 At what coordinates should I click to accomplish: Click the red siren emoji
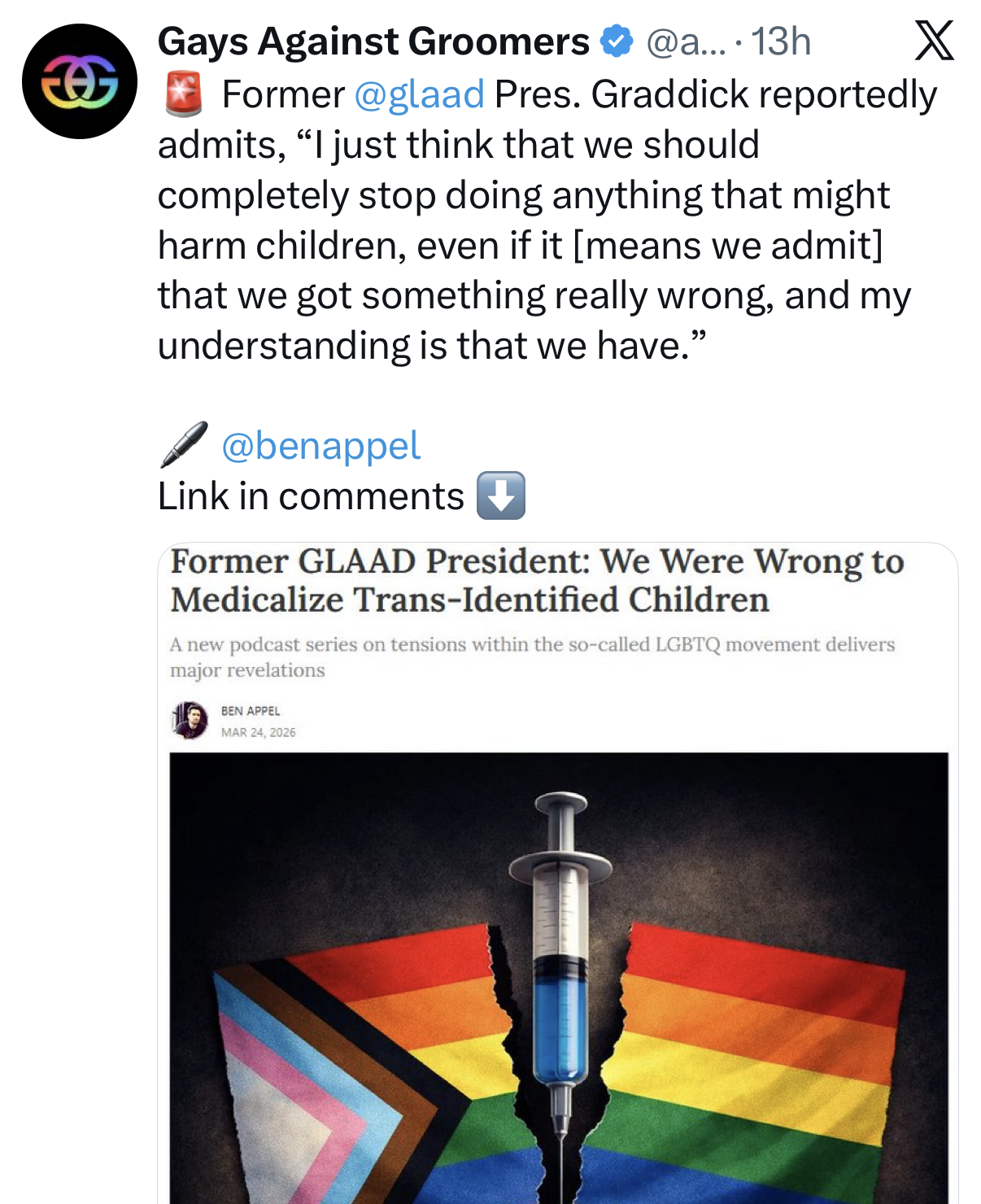[185, 94]
